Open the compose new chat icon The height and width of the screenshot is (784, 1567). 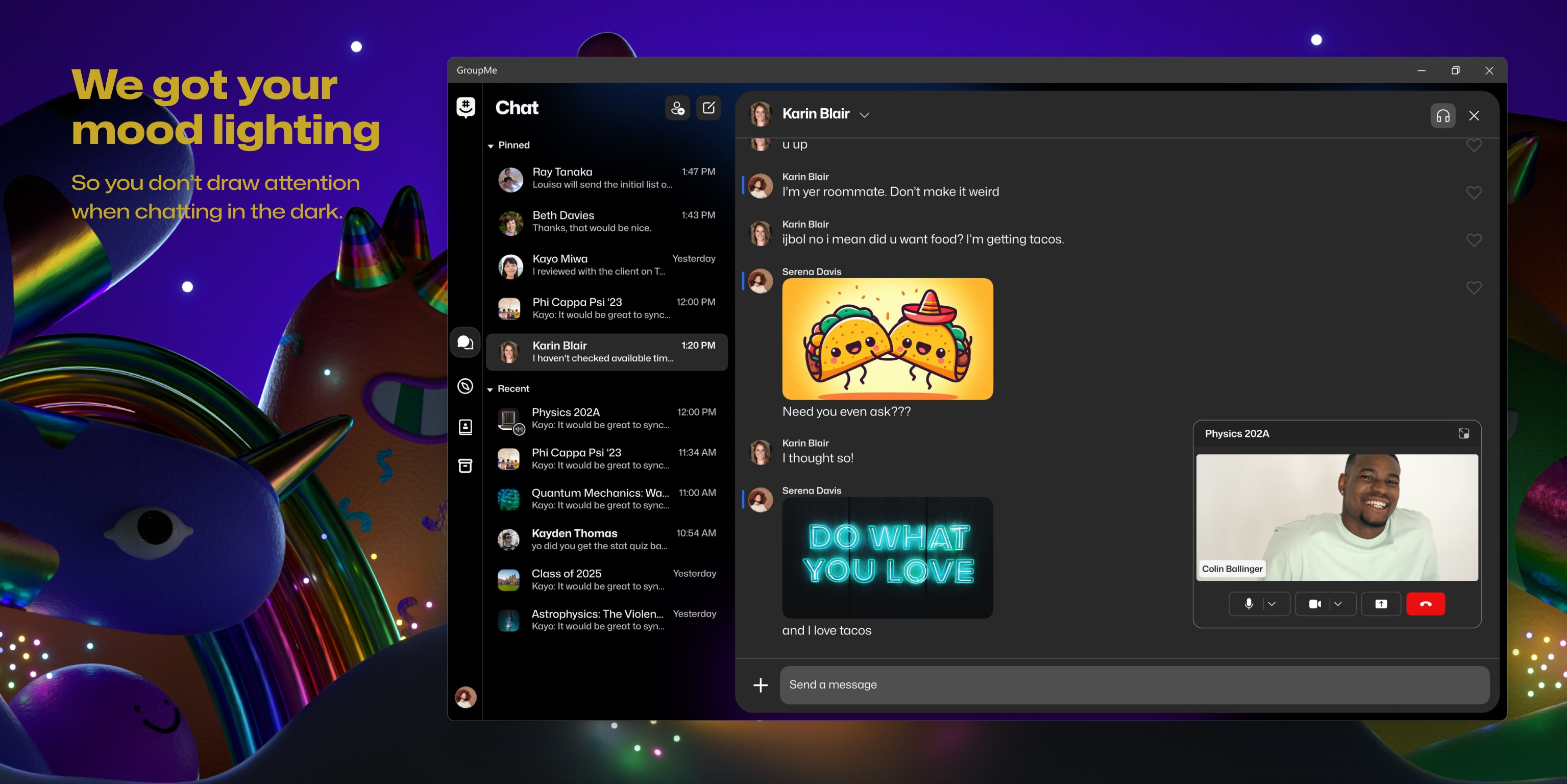(x=708, y=108)
